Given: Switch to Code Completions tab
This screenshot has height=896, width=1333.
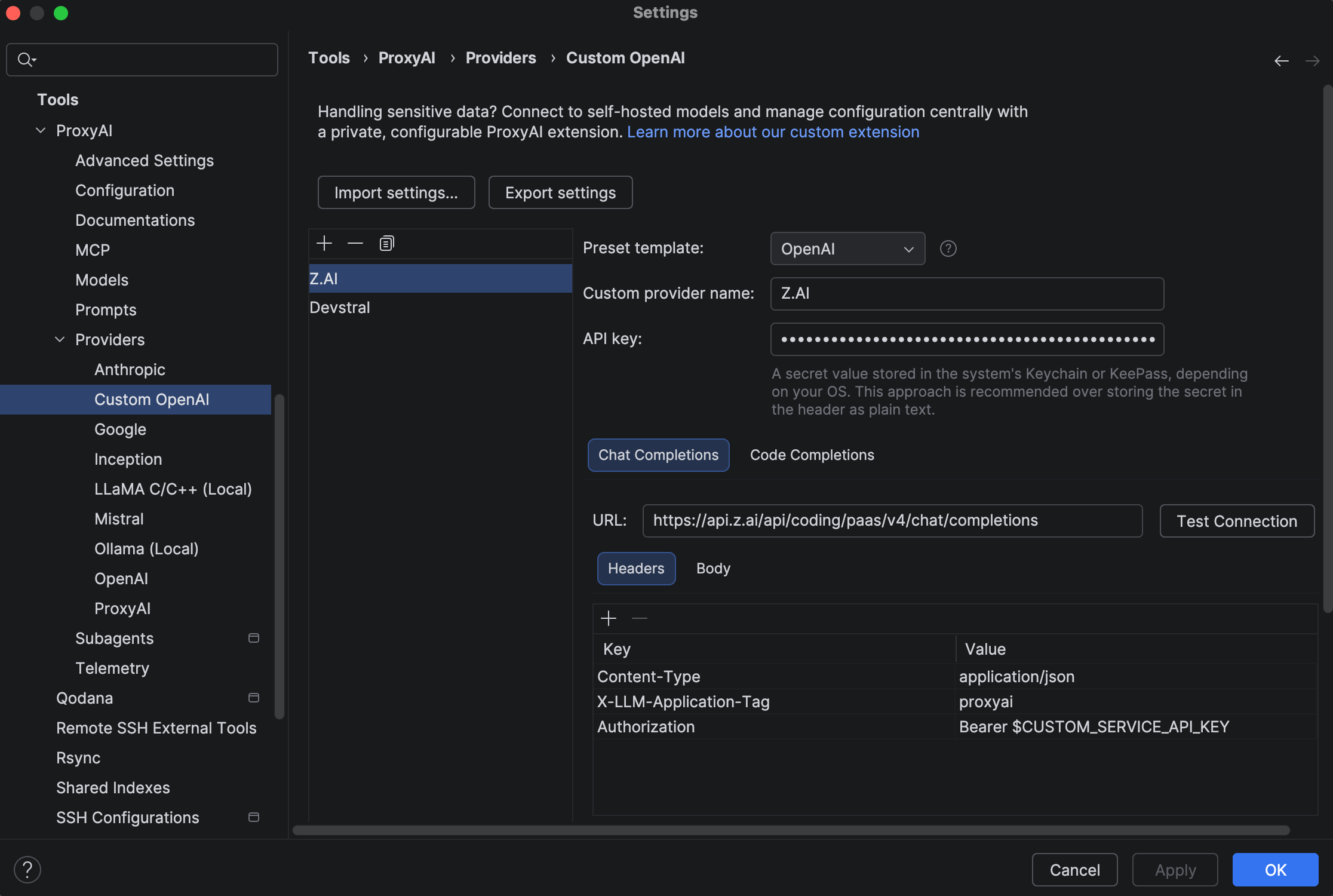Looking at the screenshot, I should click(x=812, y=455).
